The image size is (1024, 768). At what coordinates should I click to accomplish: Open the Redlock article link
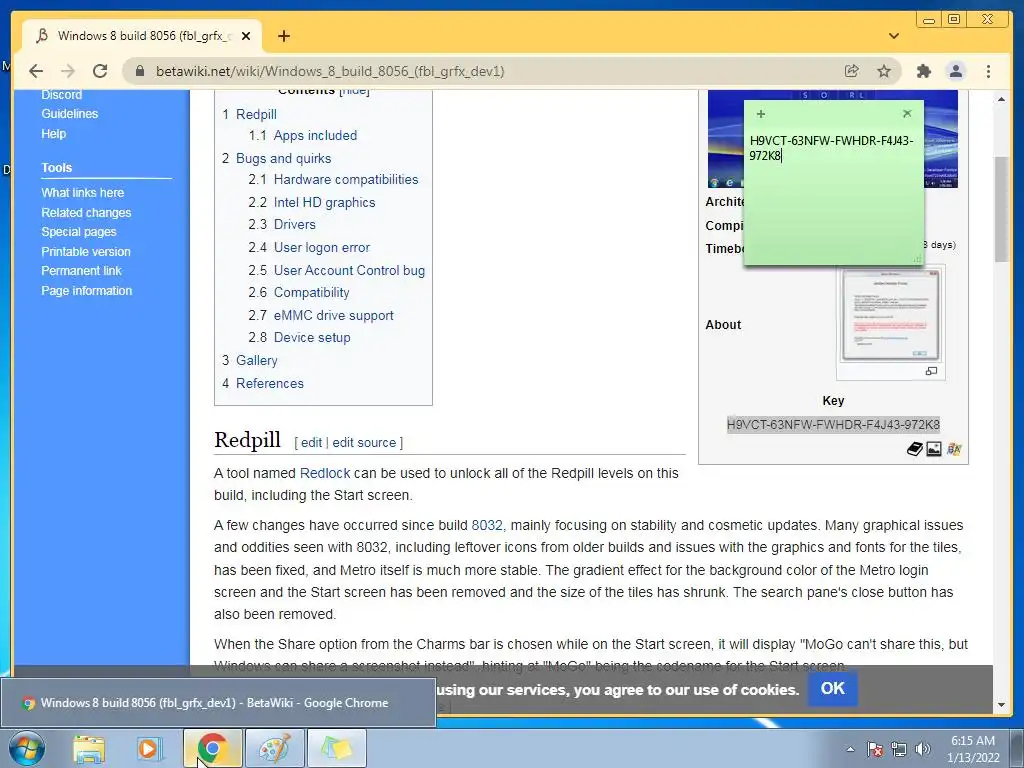[x=325, y=473]
